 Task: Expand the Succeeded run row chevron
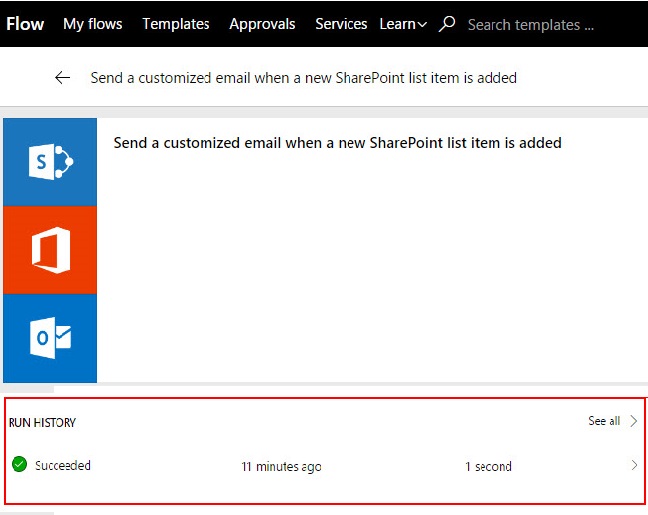tap(634, 465)
